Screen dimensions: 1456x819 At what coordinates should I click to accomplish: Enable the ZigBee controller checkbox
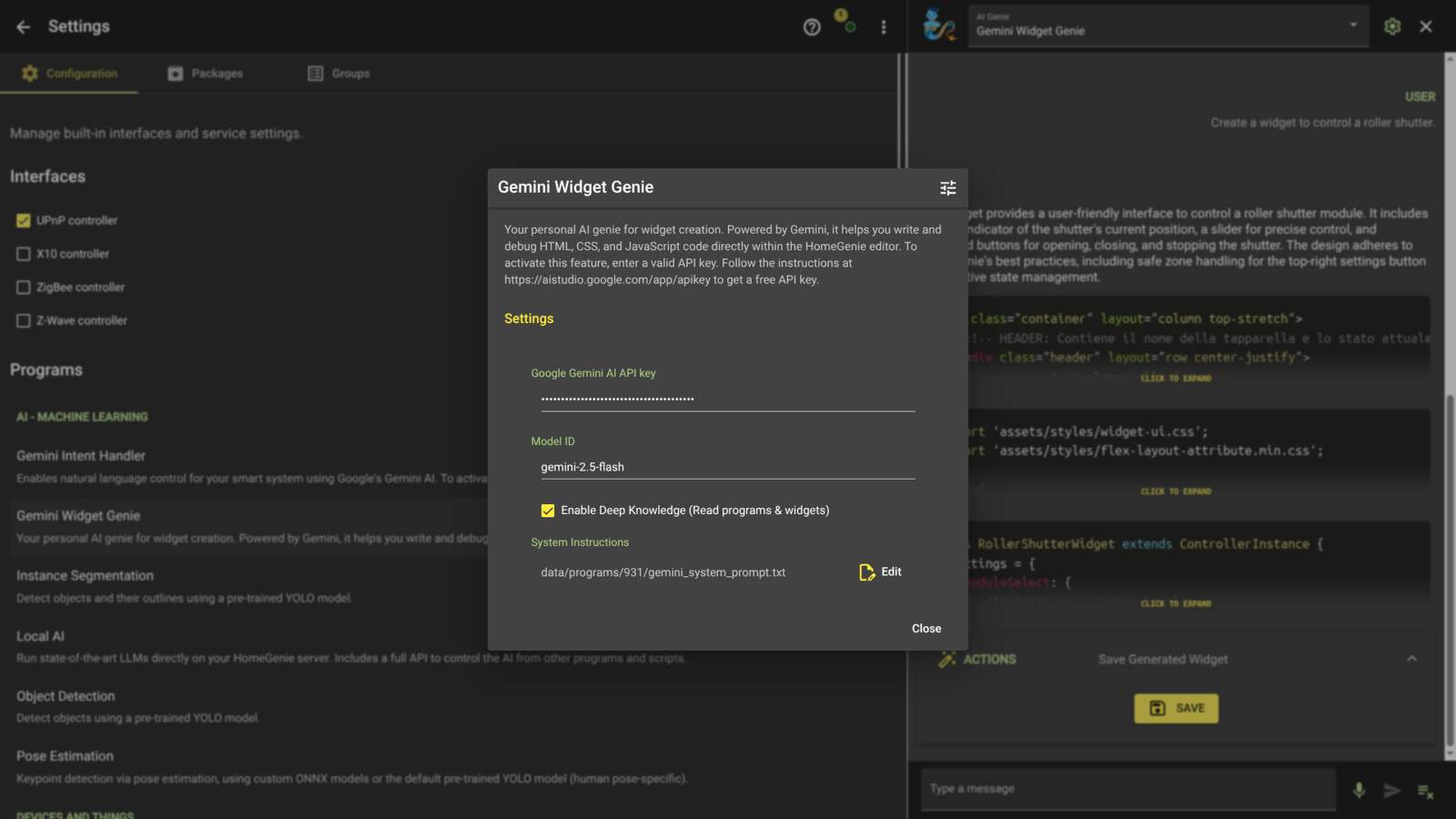click(x=24, y=288)
